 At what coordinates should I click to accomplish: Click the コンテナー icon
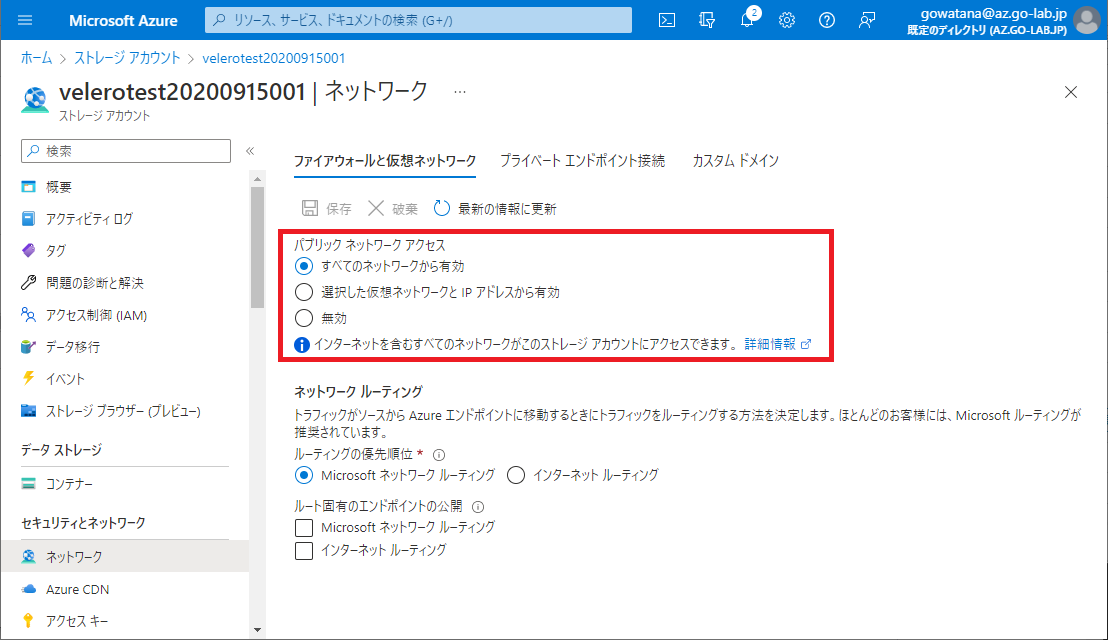click(x=28, y=484)
